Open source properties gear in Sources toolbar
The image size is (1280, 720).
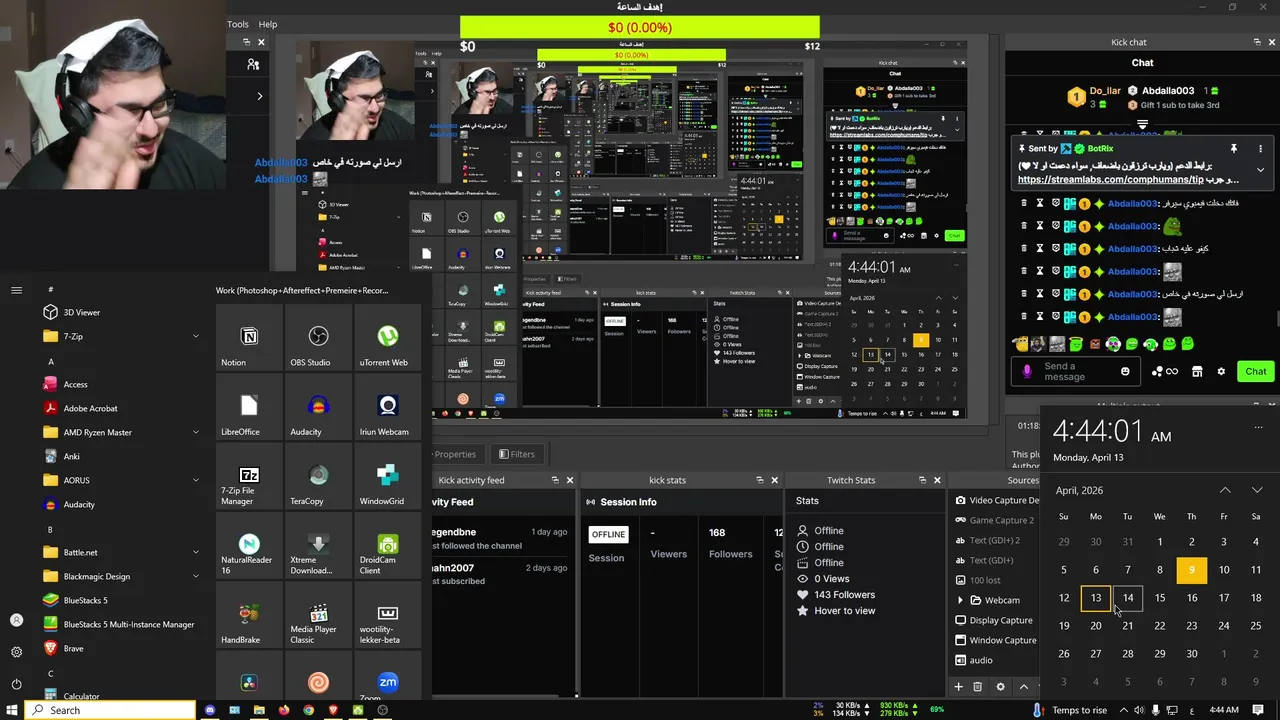1000,687
